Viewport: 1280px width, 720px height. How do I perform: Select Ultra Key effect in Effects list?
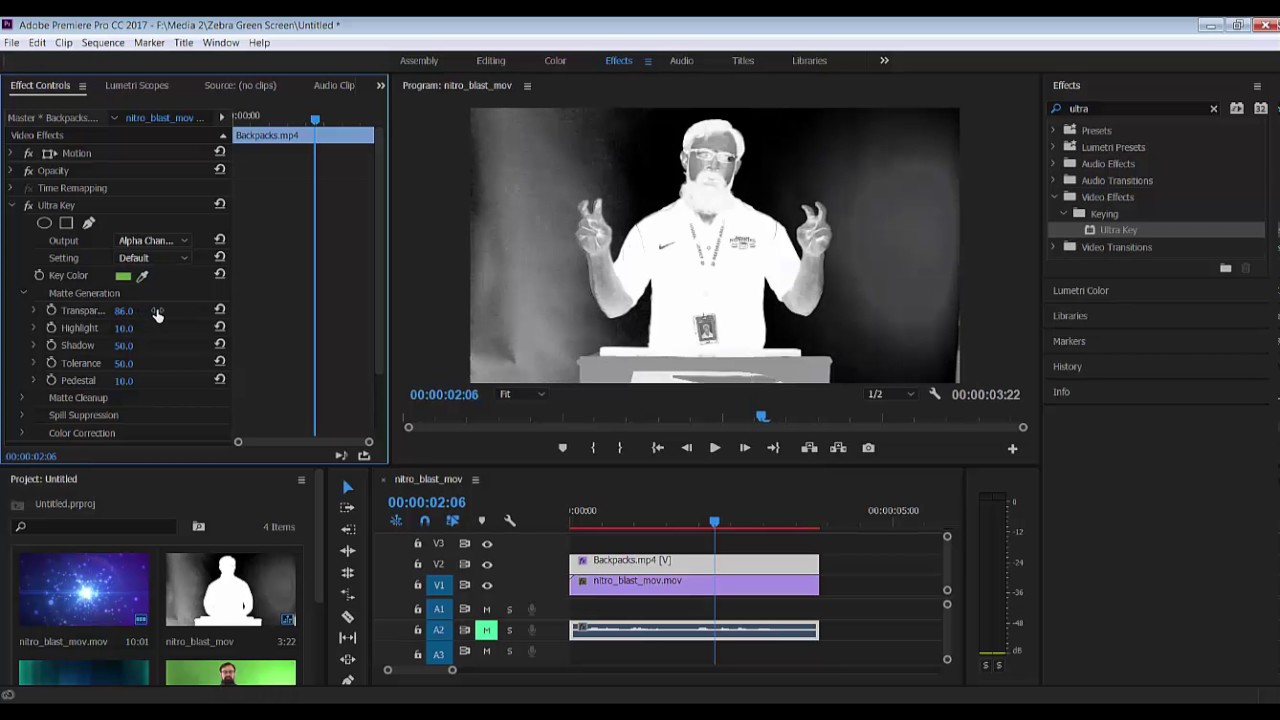1118,230
